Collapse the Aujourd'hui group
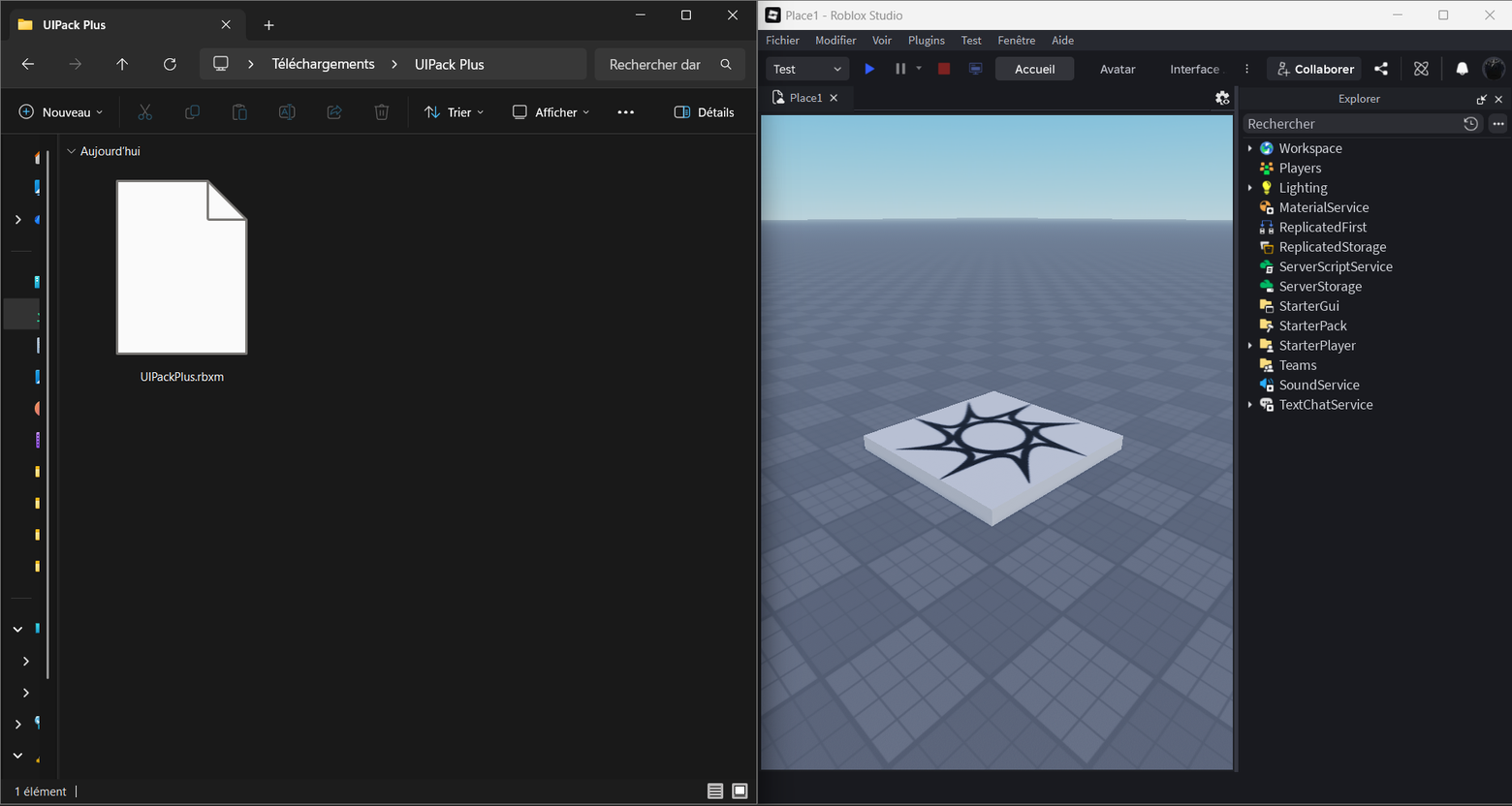 click(x=71, y=151)
